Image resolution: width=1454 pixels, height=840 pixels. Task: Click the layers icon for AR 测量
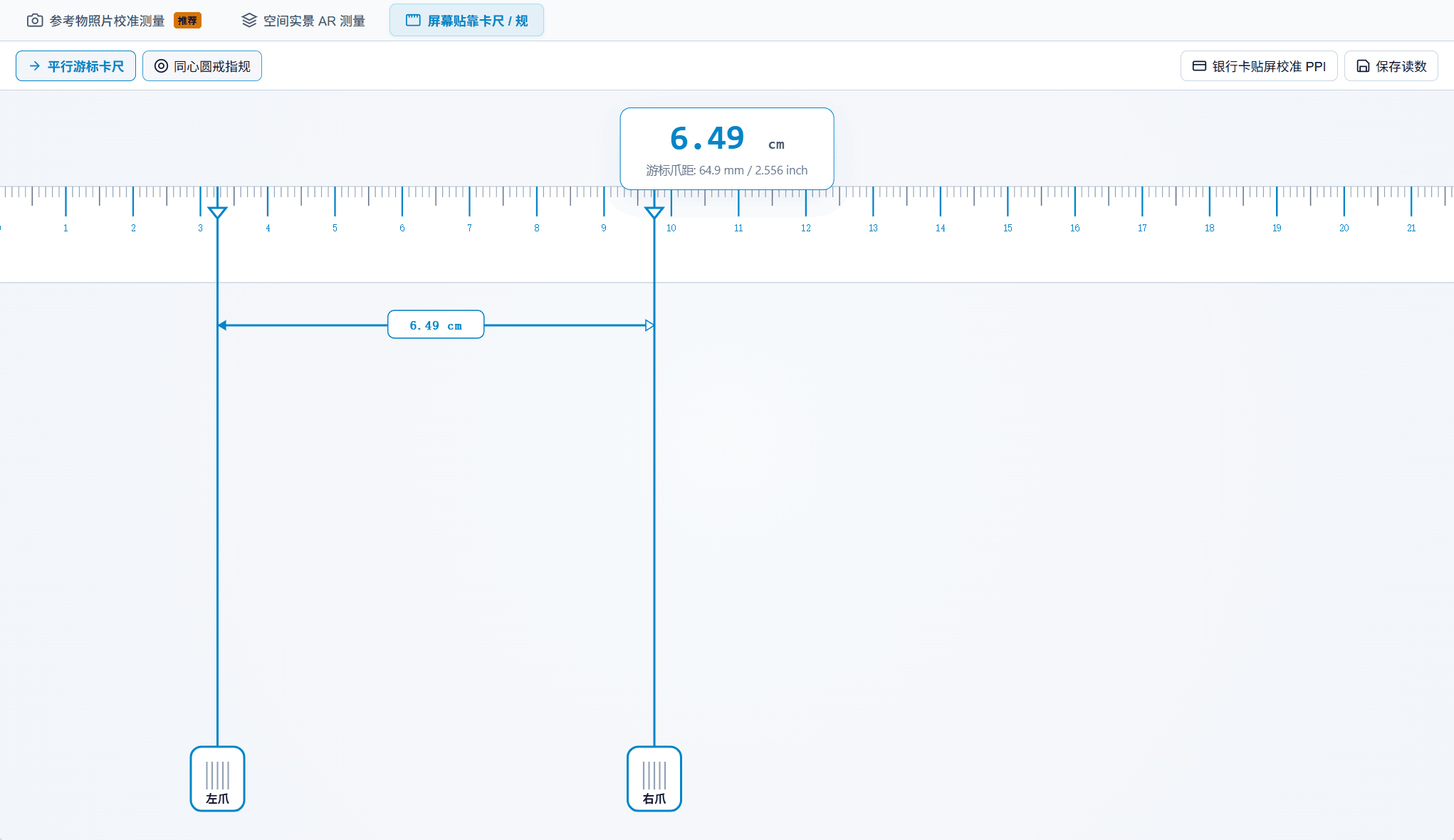249,21
